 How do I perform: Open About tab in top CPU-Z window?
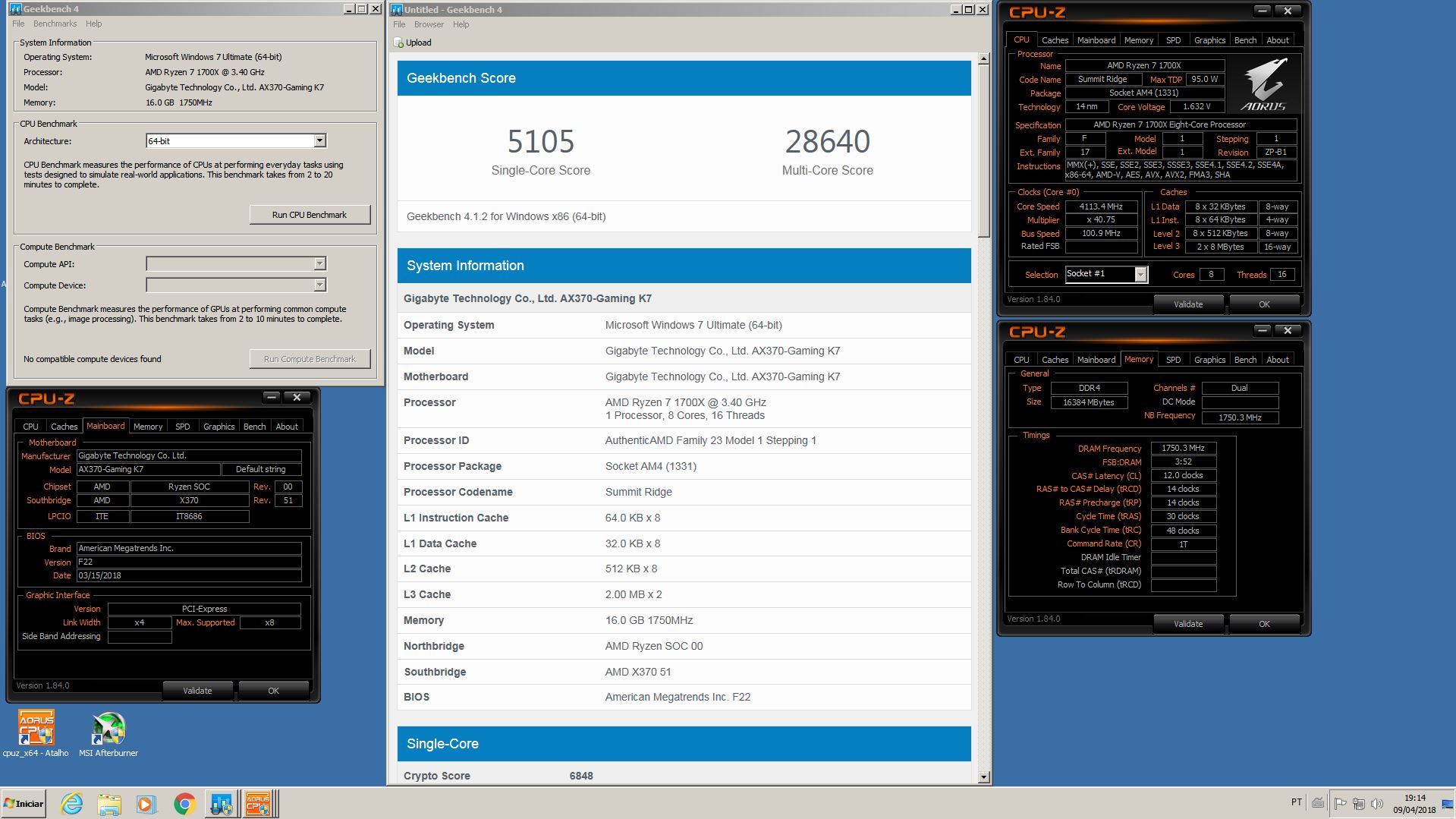pyautogui.click(x=1278, y=40)
